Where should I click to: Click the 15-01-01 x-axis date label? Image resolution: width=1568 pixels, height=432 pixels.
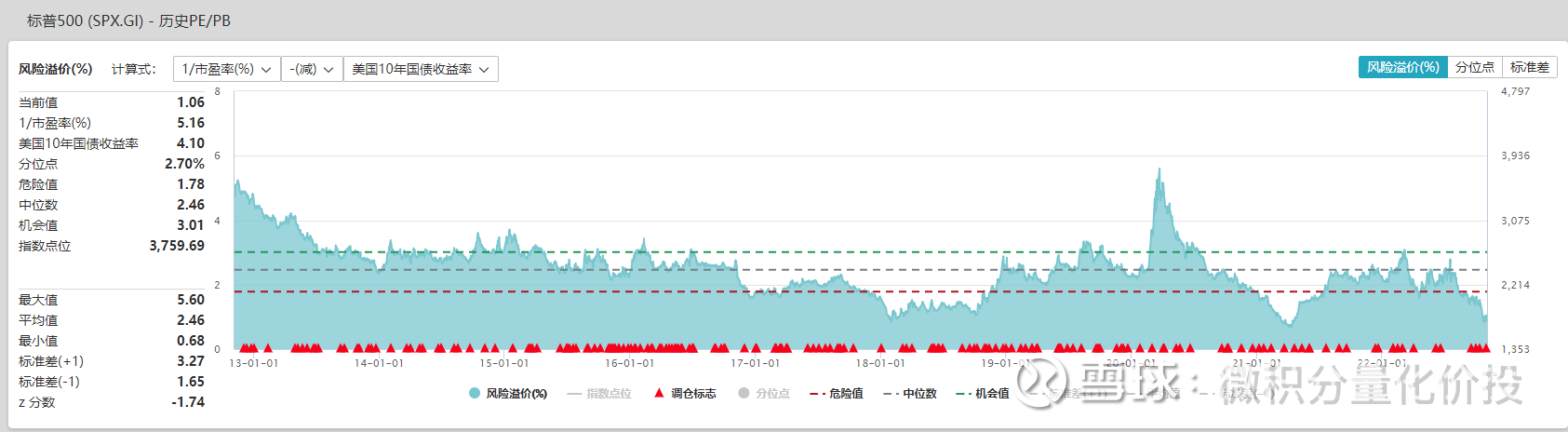pos(504,363)
